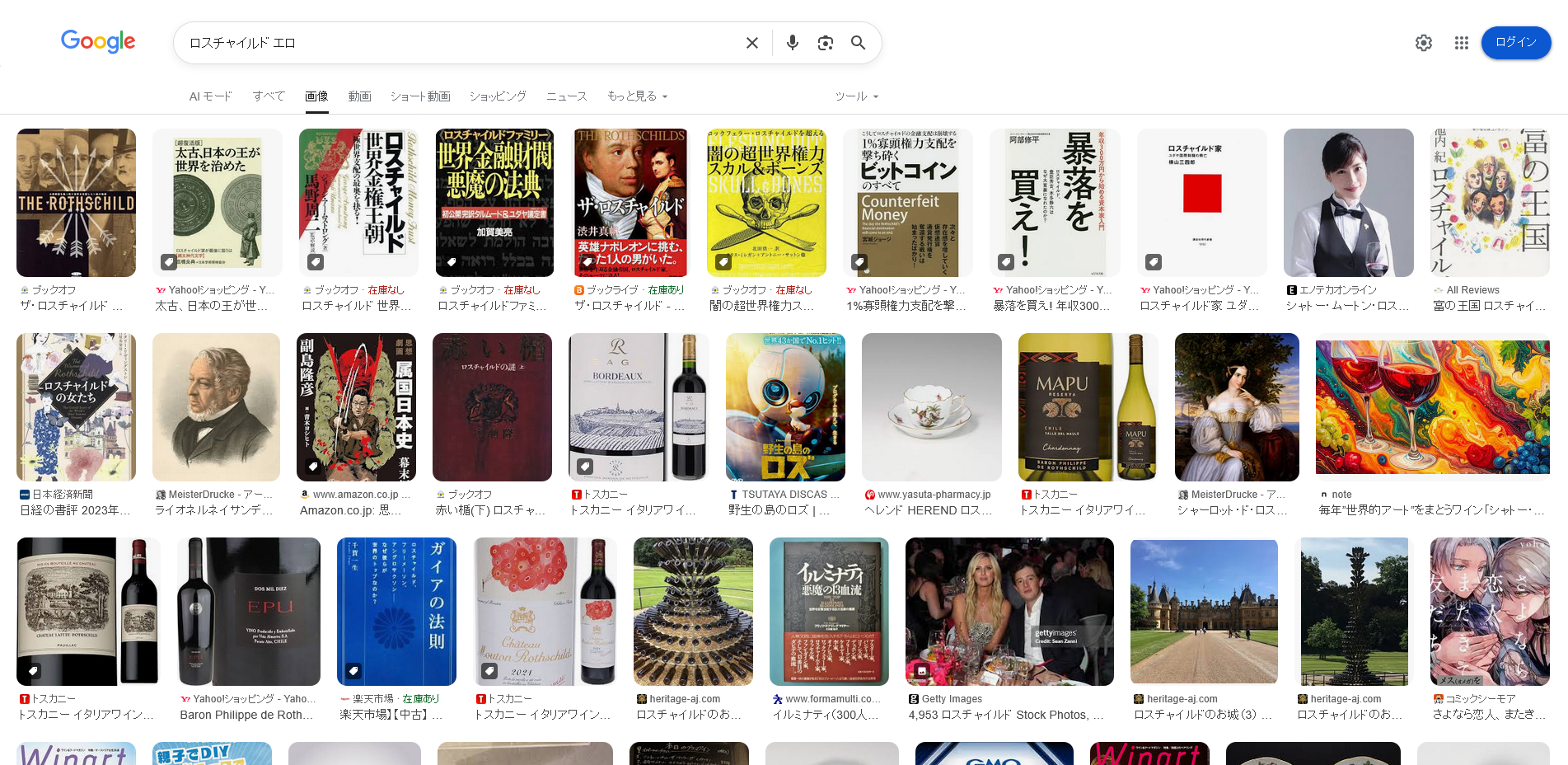Click the product tag icon on the Bitcoin book
The image size is (1568, 765).
[859, 262]
